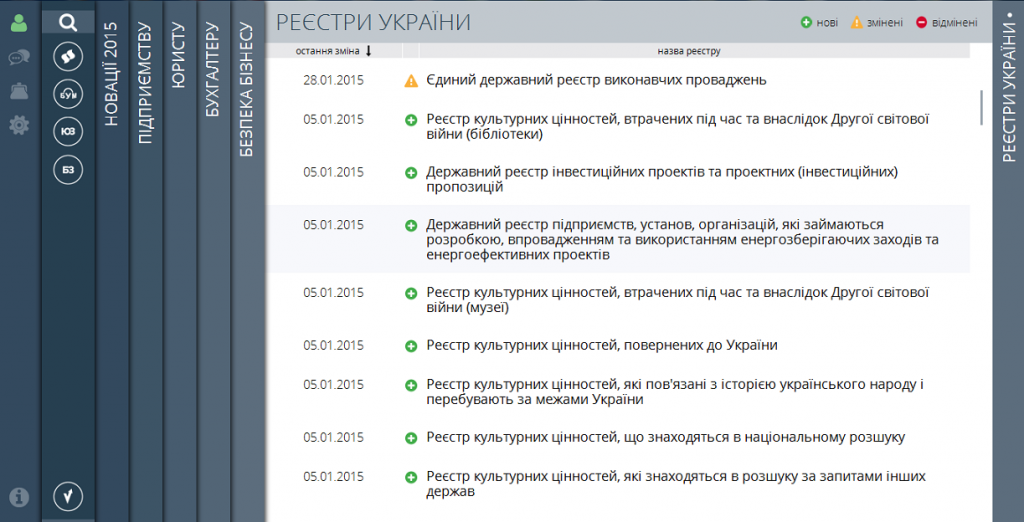
Task: Open the НОВАЦІЇ 2015 vertical tab
Action: coord(112,74)
